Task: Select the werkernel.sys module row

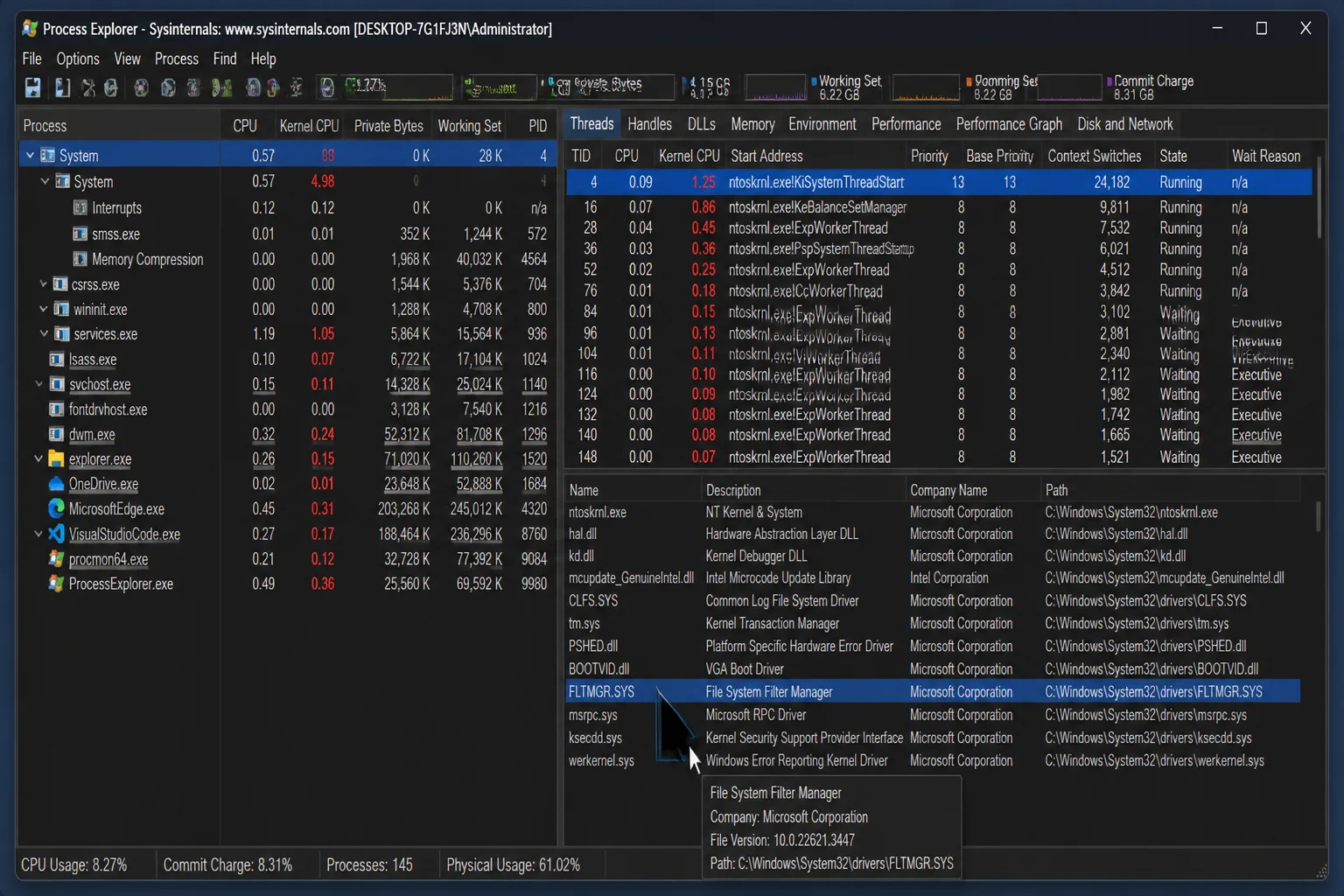Action: point(933,761)
